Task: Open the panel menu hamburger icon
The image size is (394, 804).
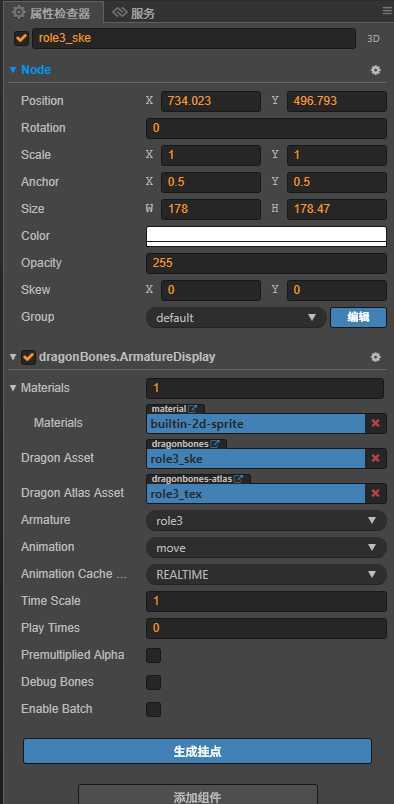Action: [387, 10]
